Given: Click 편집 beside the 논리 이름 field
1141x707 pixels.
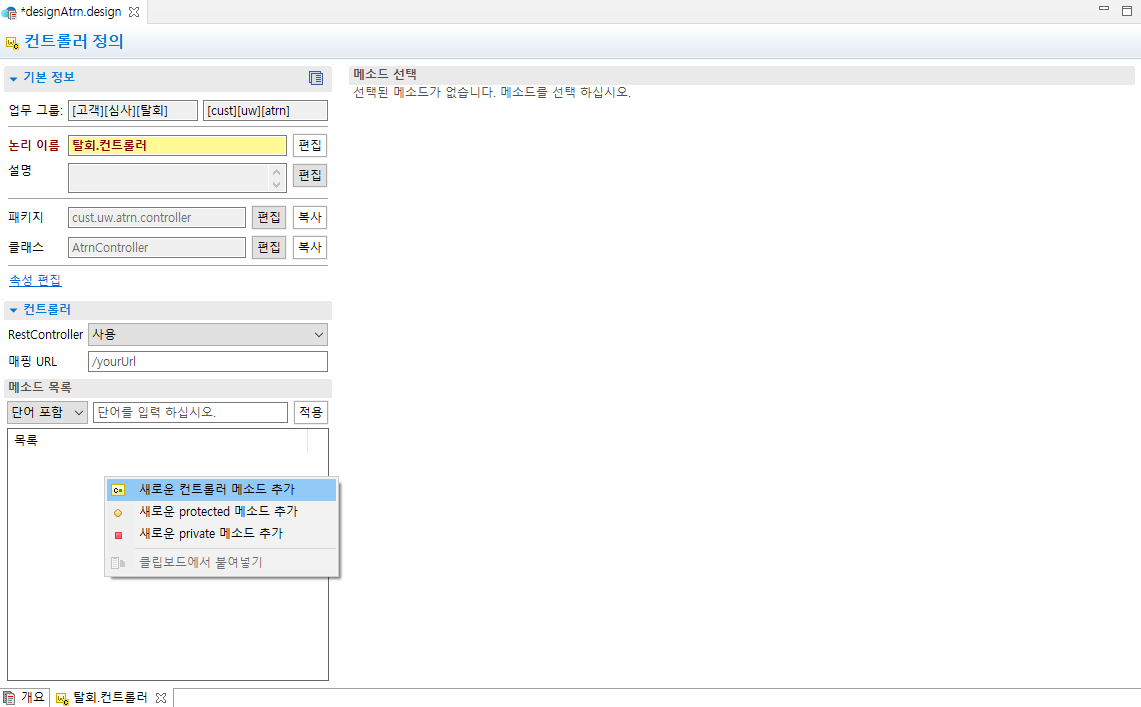Looking at the screenshot, I should 310,145.
